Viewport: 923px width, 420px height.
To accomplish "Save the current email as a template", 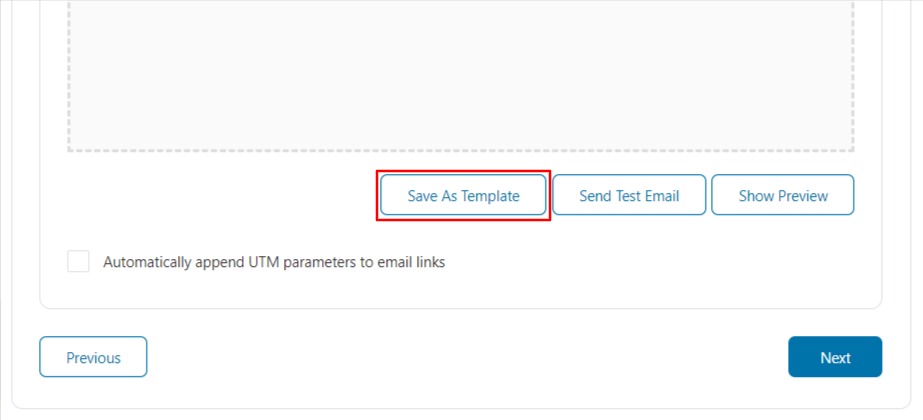I will [x=463, y=195].
